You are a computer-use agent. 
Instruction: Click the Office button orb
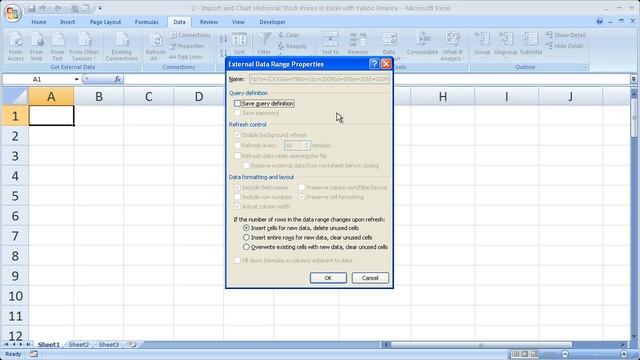click(x=12, y=13)
